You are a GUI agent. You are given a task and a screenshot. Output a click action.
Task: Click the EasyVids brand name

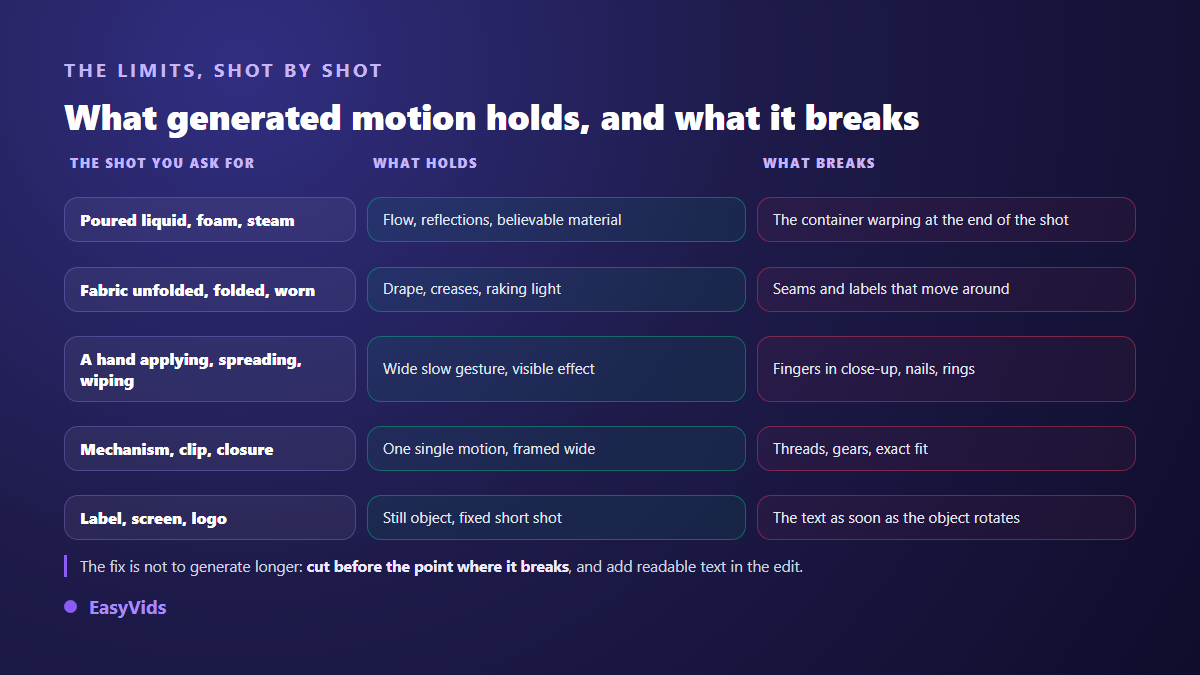coord(128,607)
